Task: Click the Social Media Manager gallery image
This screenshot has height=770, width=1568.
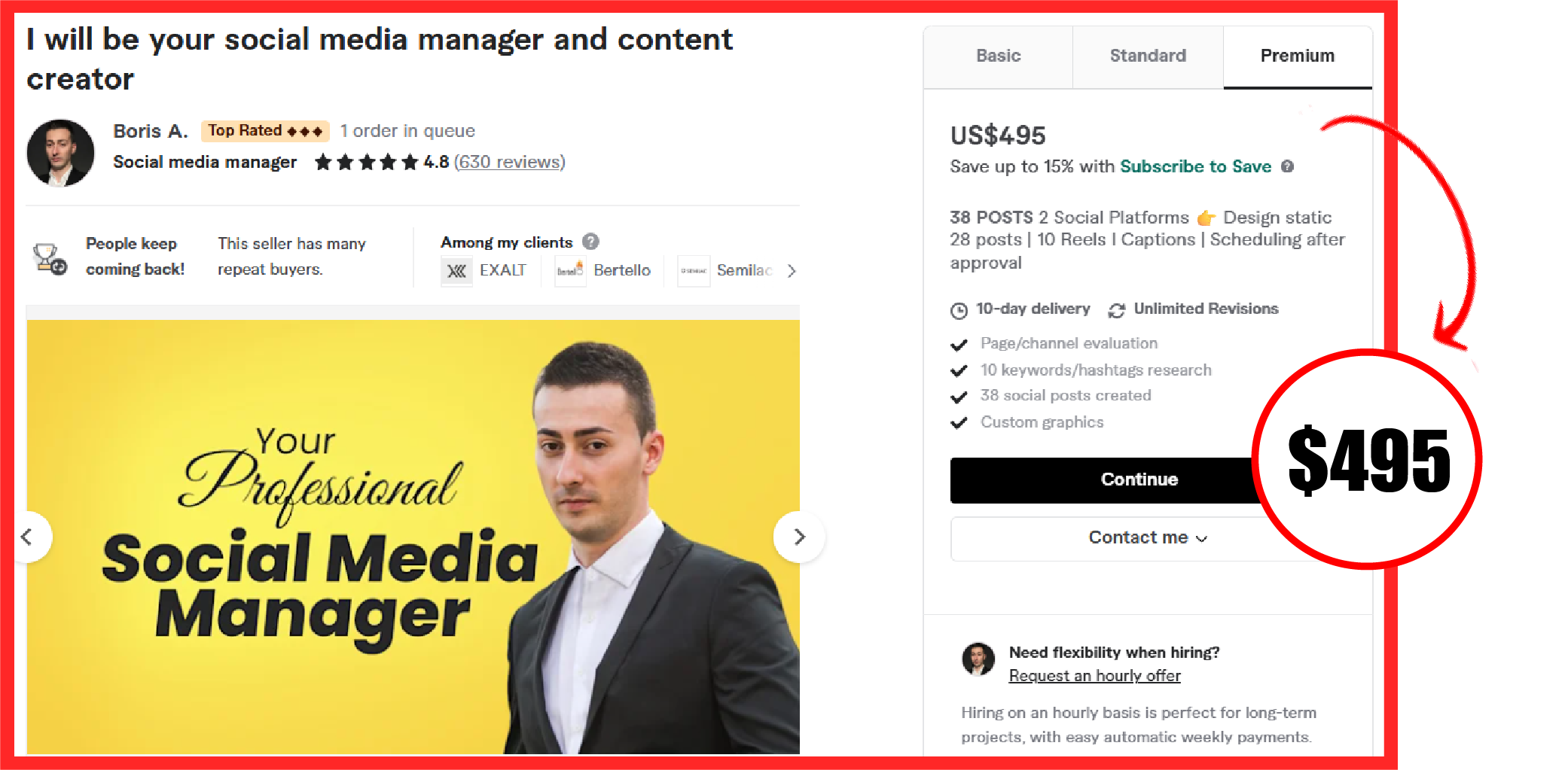Action: pyautogui.click(x=413, y=537)
